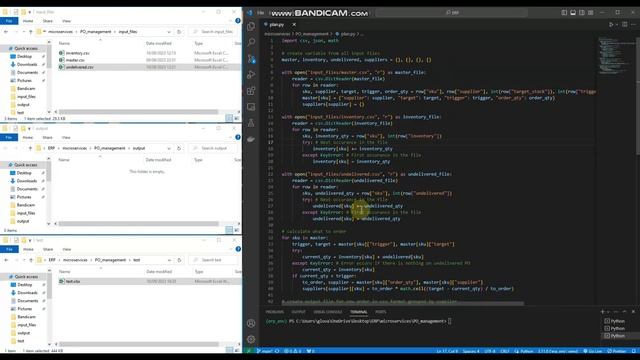Toggle the secondary side bar layout icon

click(582, 13)
